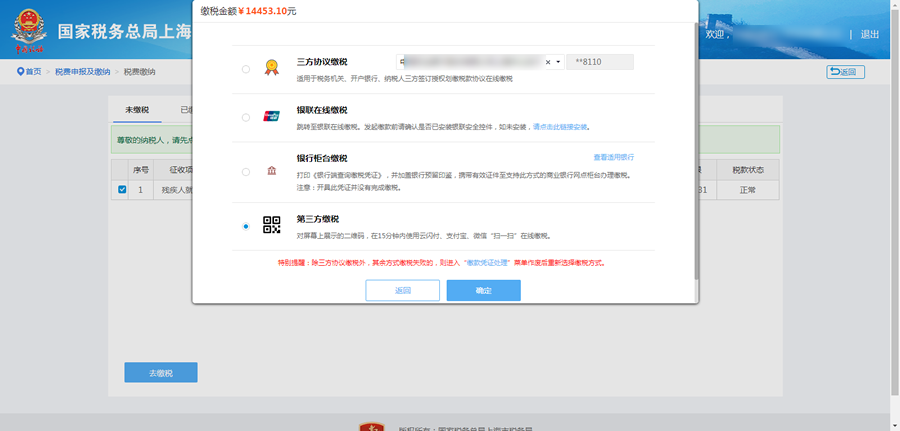Viewport: 900px width, 431px height.
Task: Select the 银联在线缴税 radio button
Action: coord(246,118)
